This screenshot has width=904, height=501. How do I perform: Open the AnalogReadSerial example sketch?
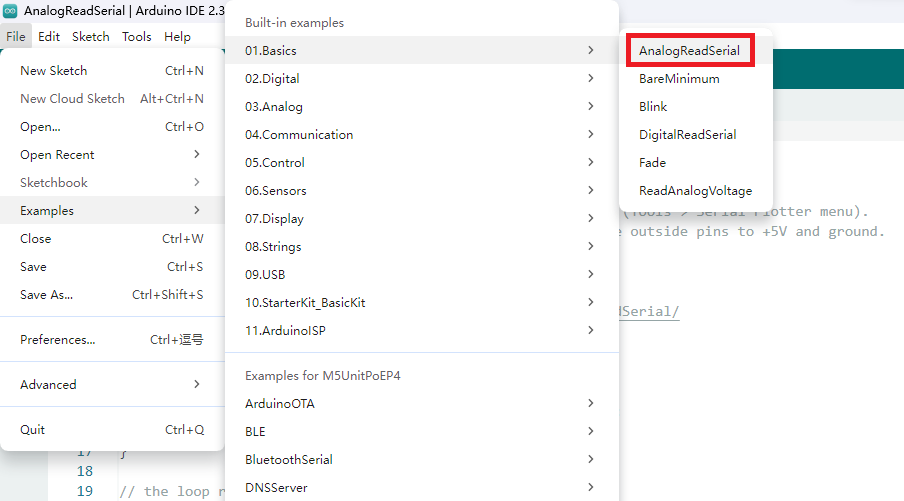tap(689, 51)
